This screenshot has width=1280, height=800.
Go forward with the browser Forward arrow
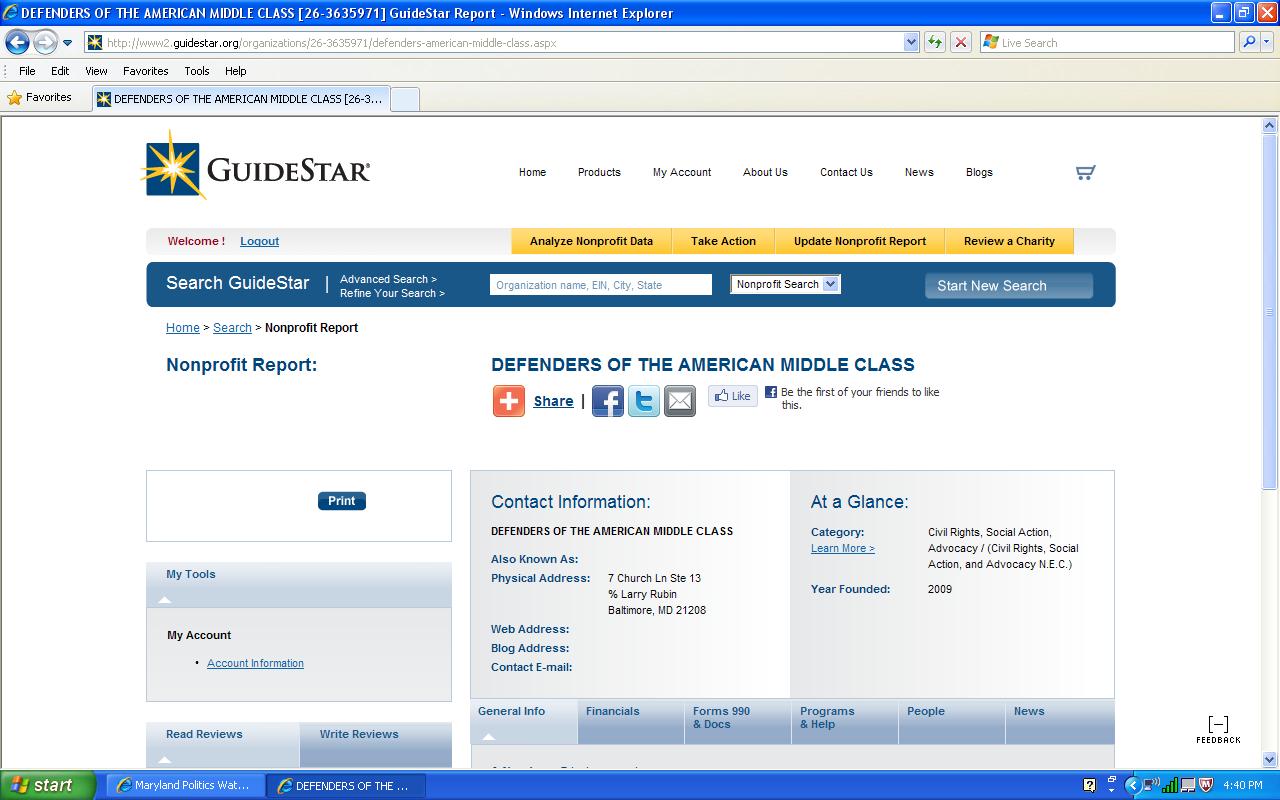point(45,42)
